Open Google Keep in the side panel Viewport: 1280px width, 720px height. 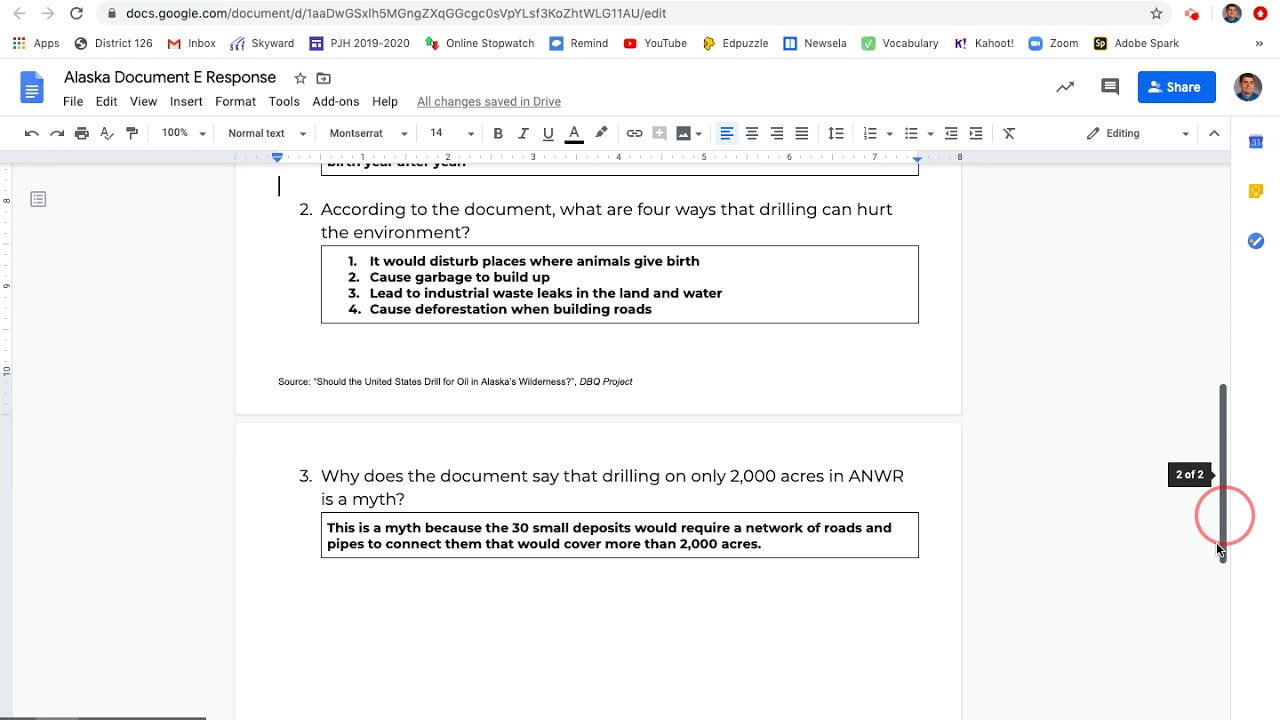coord(1256,191)
